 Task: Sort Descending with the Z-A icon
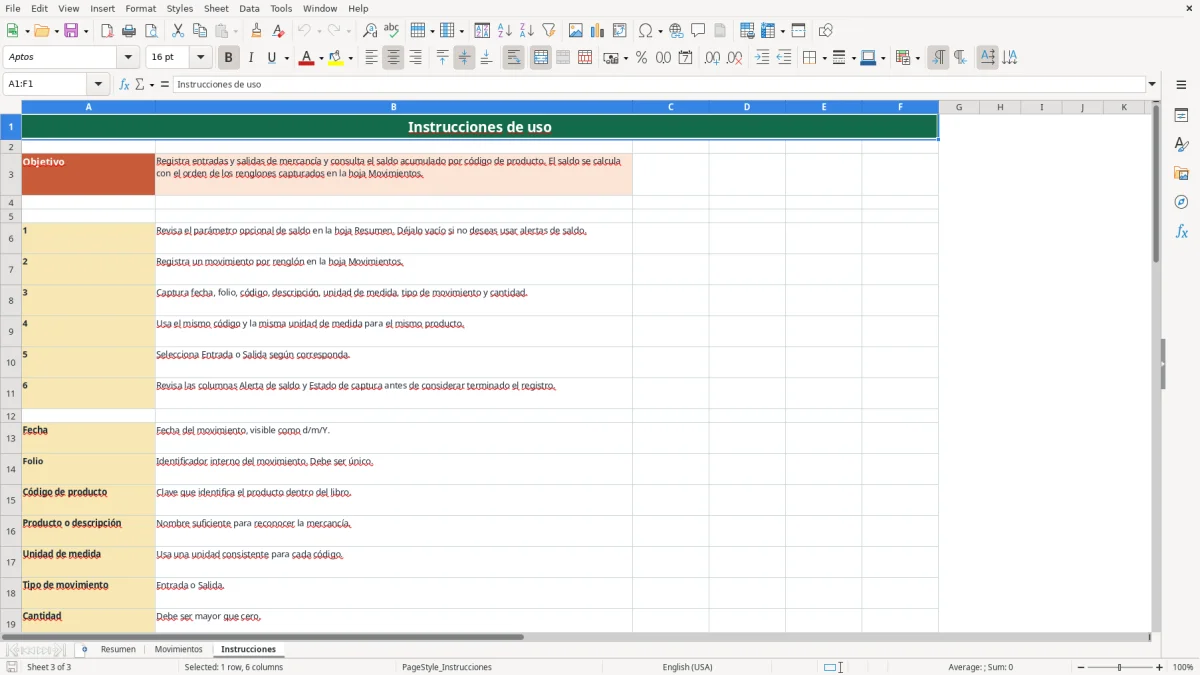(x=526, y=31)
